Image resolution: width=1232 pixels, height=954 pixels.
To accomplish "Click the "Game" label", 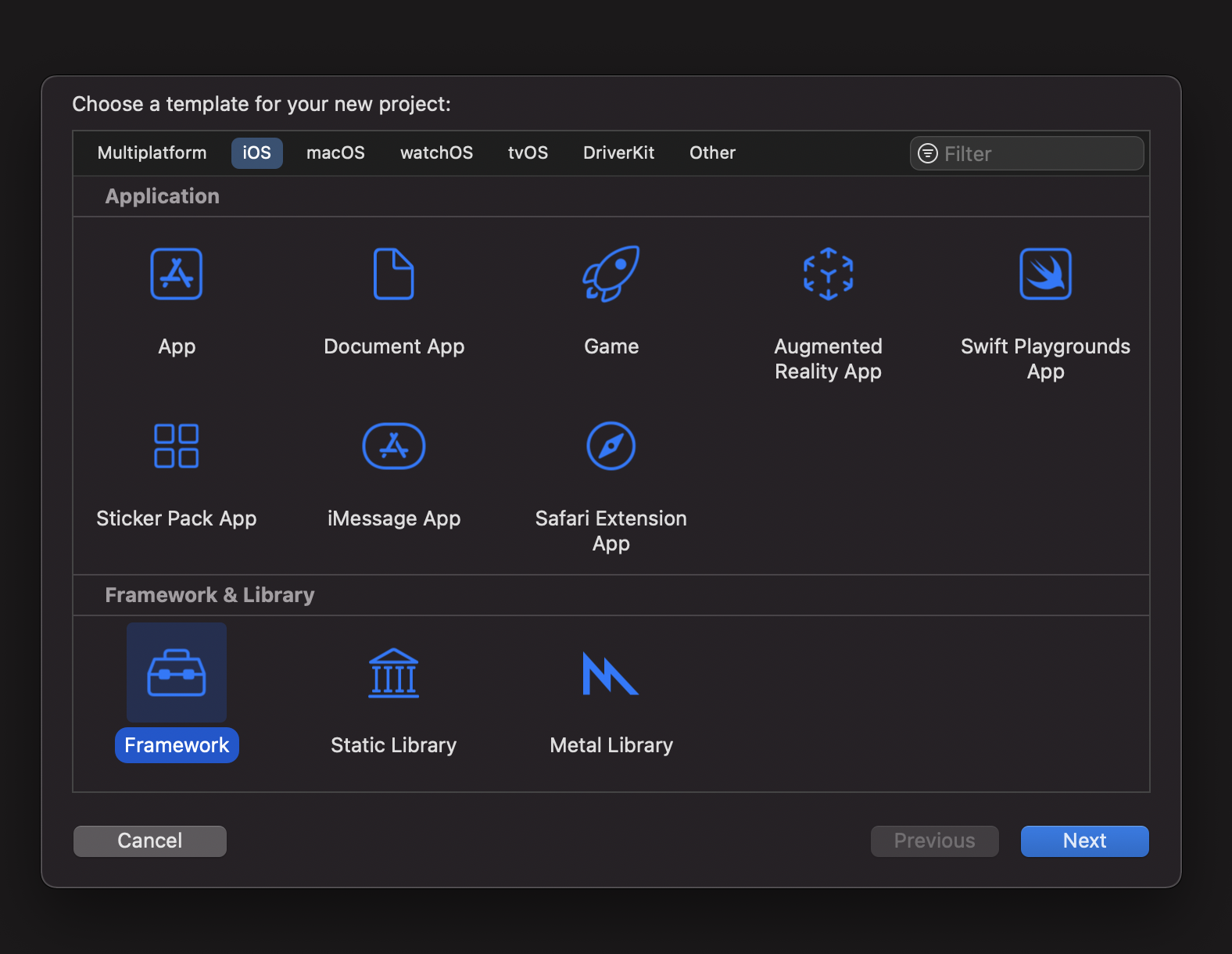I will click(x=611, y=346).
